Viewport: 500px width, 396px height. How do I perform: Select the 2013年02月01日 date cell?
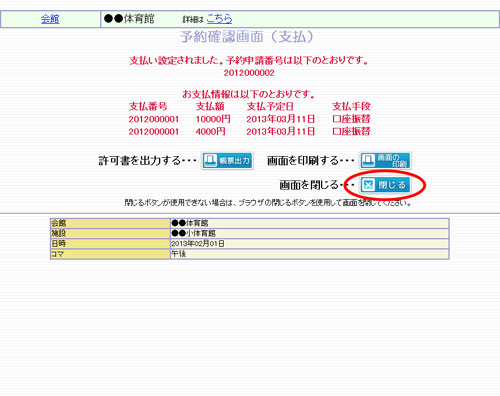coord(310,244)
